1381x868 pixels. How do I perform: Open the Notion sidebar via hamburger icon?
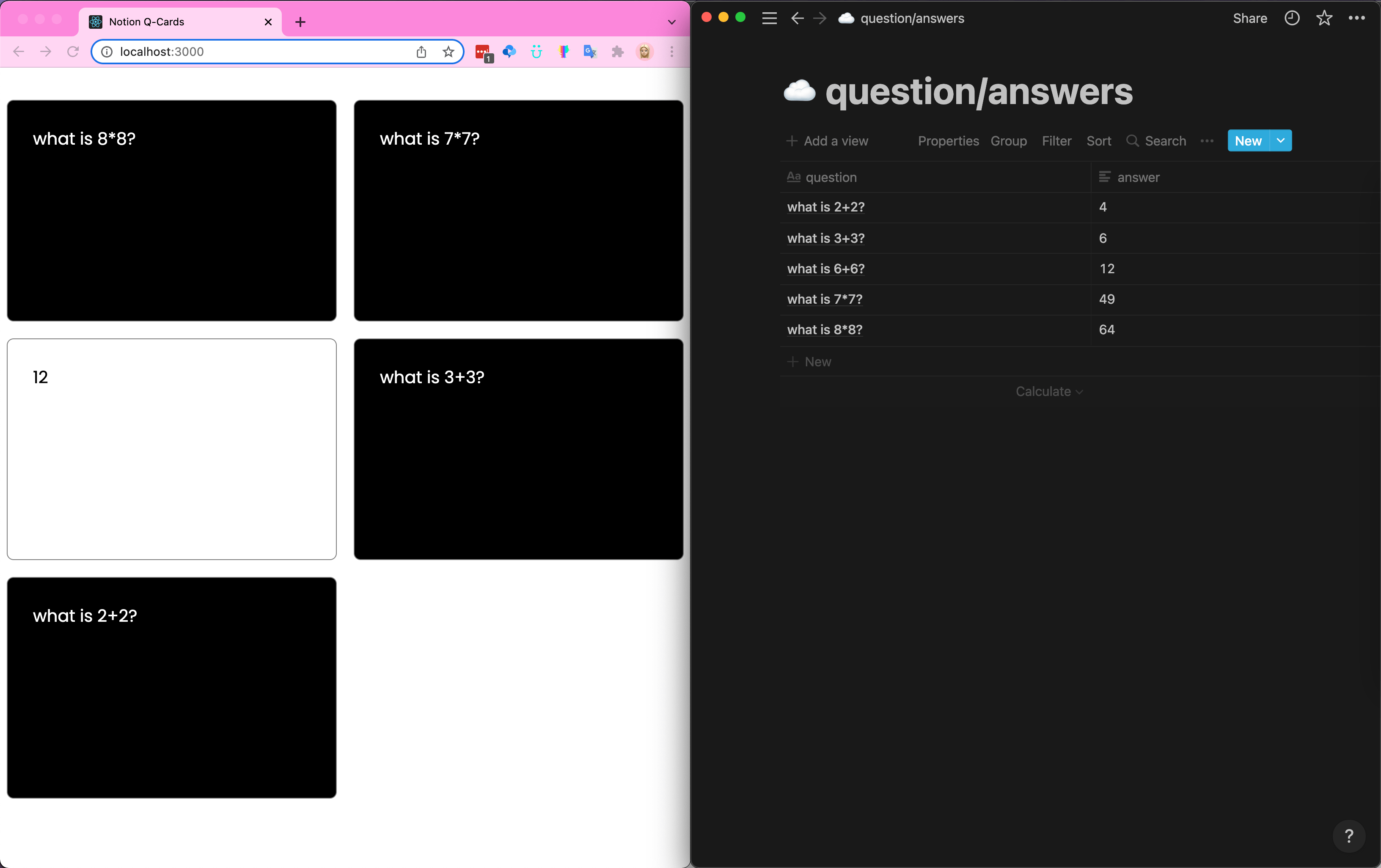click(x=769, y=18)
